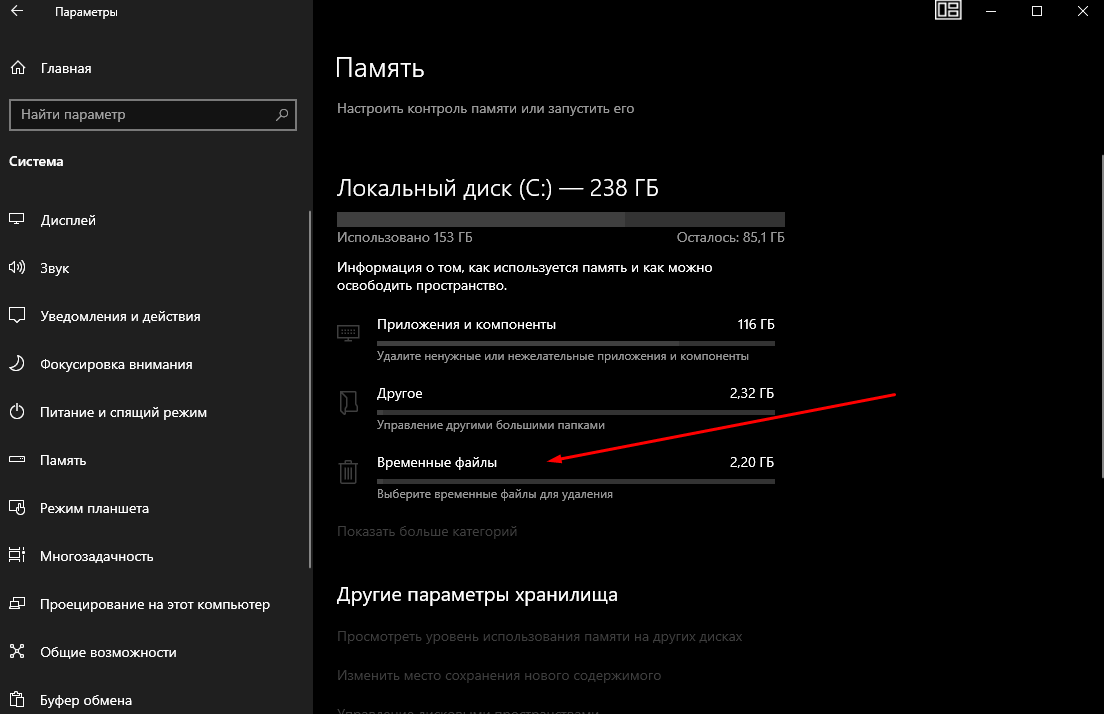Screen dimensions: 1104x714
Task: Click the Локальный диск C usage bar
Action: [x=560, y=219]
